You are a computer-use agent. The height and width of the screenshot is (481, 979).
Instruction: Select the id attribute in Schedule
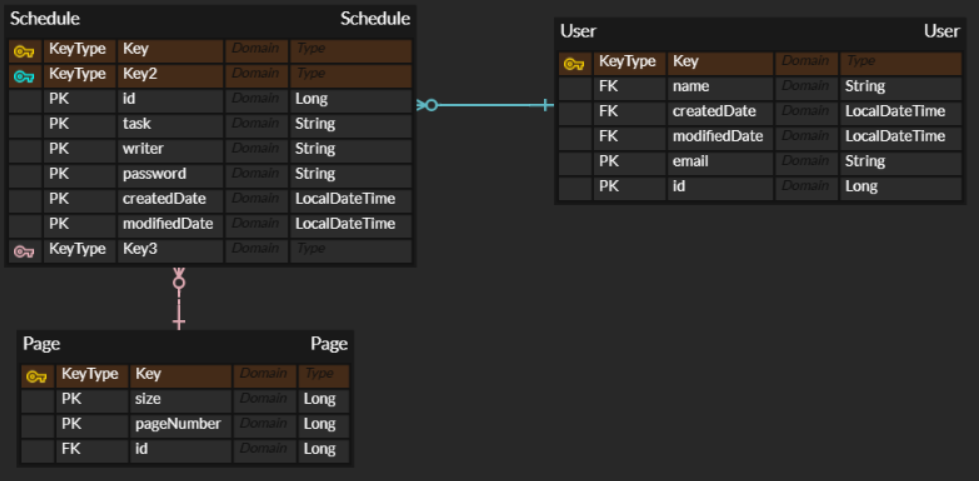[170, 101]
